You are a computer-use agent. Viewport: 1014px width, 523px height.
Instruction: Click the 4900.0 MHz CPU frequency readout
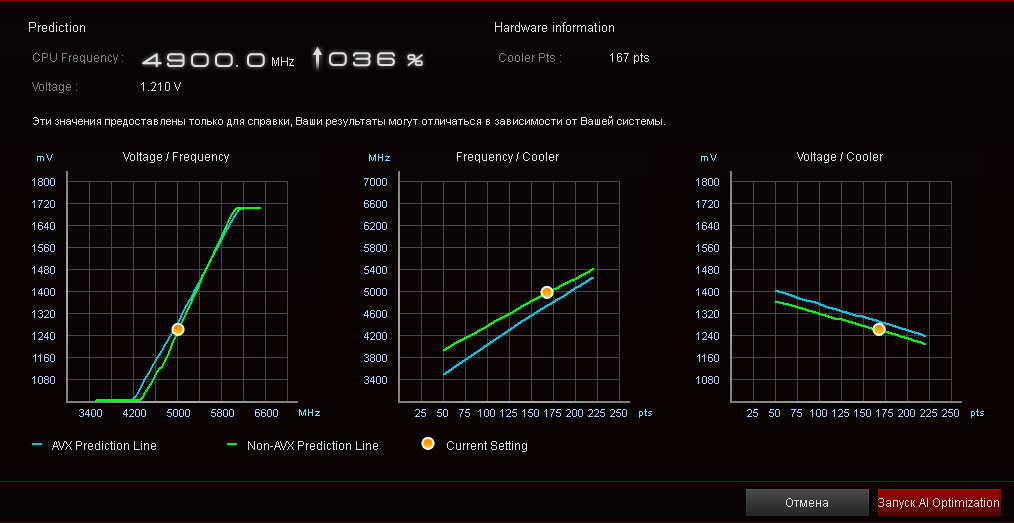[218, 61]
